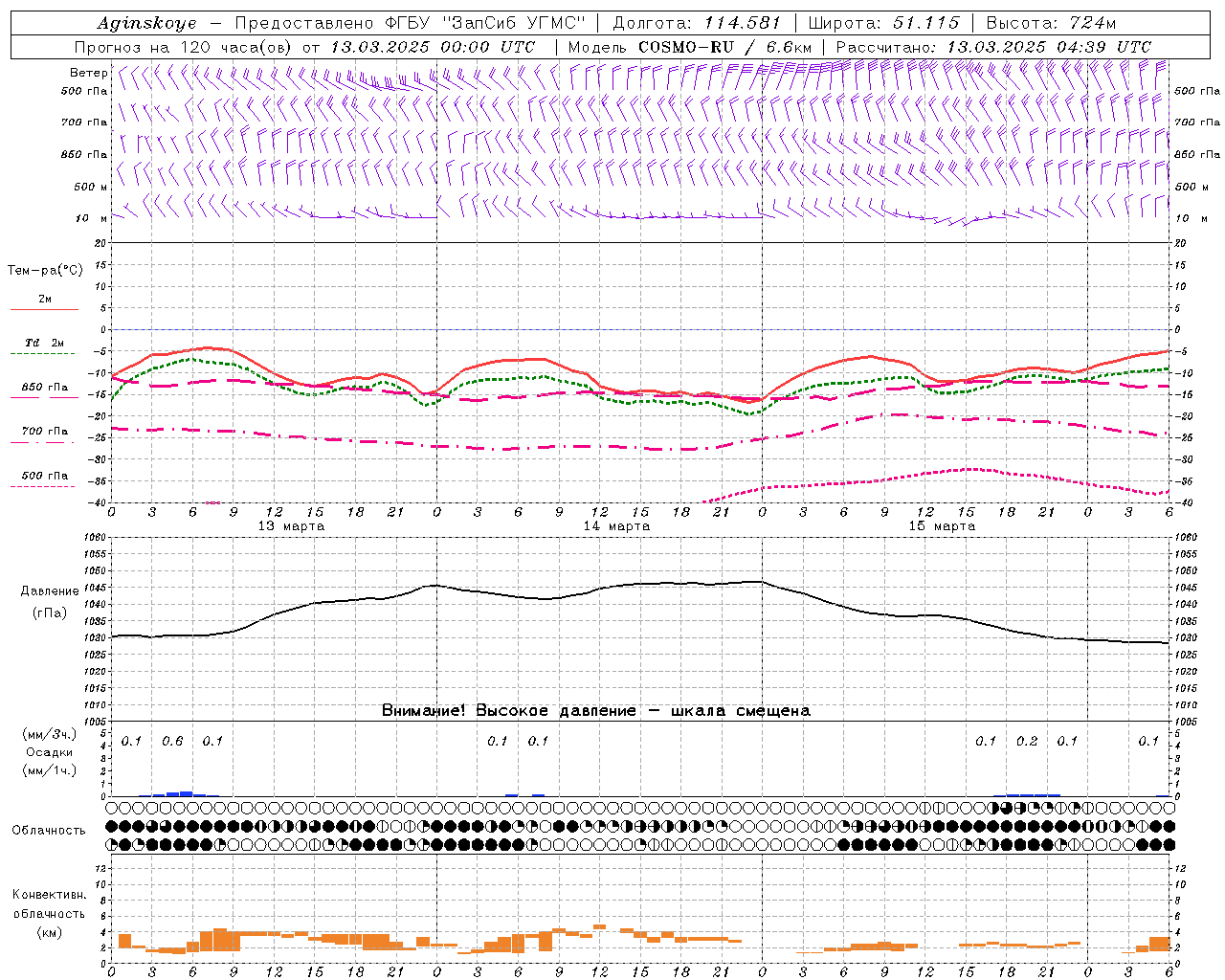Select the "Долгота: 114.581" longitude field
The height and width of the screenshot is (980, 1225).
(x=697, y=23)
